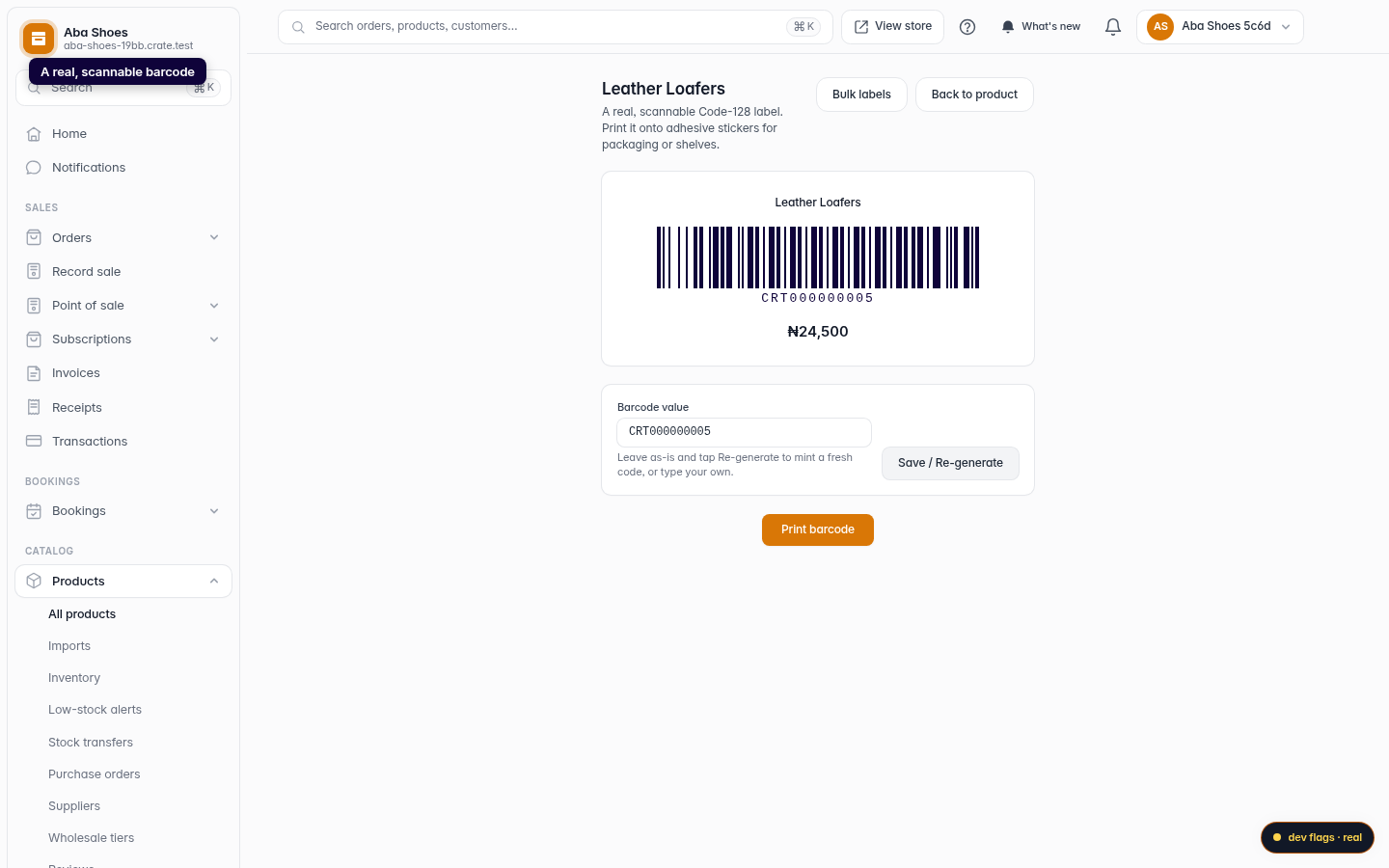The width and height of the screenshot is (1389, 868).
Task: Open Receipts page
Action: [x=123, y=407]
